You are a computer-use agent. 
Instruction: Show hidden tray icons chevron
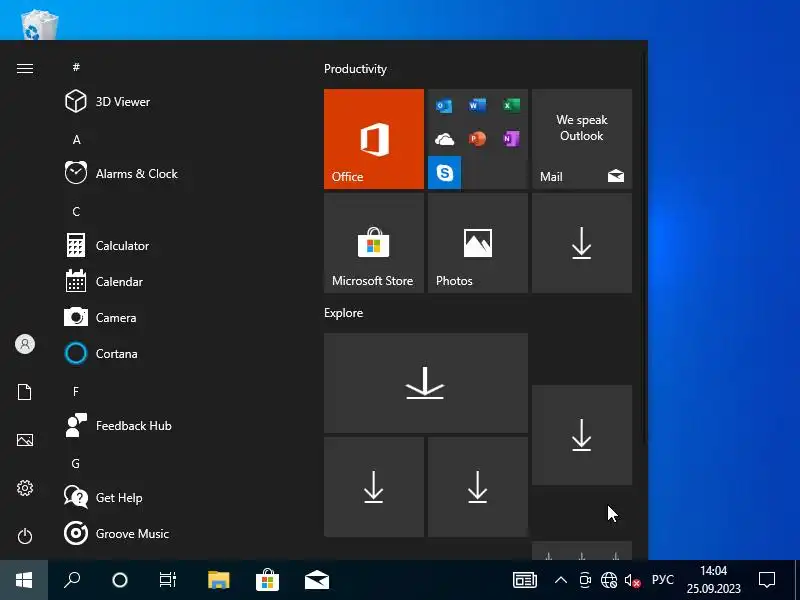561,580
